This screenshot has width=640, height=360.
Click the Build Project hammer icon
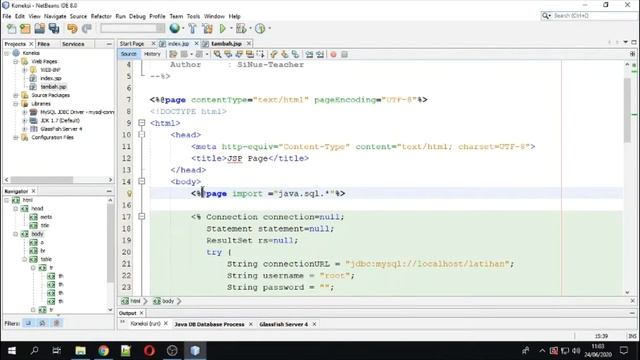(x=193, y=28)
